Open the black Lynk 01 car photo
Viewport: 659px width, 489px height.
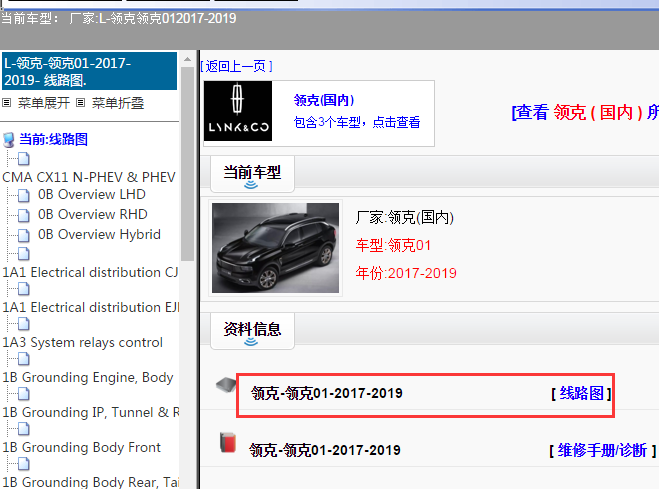[275, 248]
